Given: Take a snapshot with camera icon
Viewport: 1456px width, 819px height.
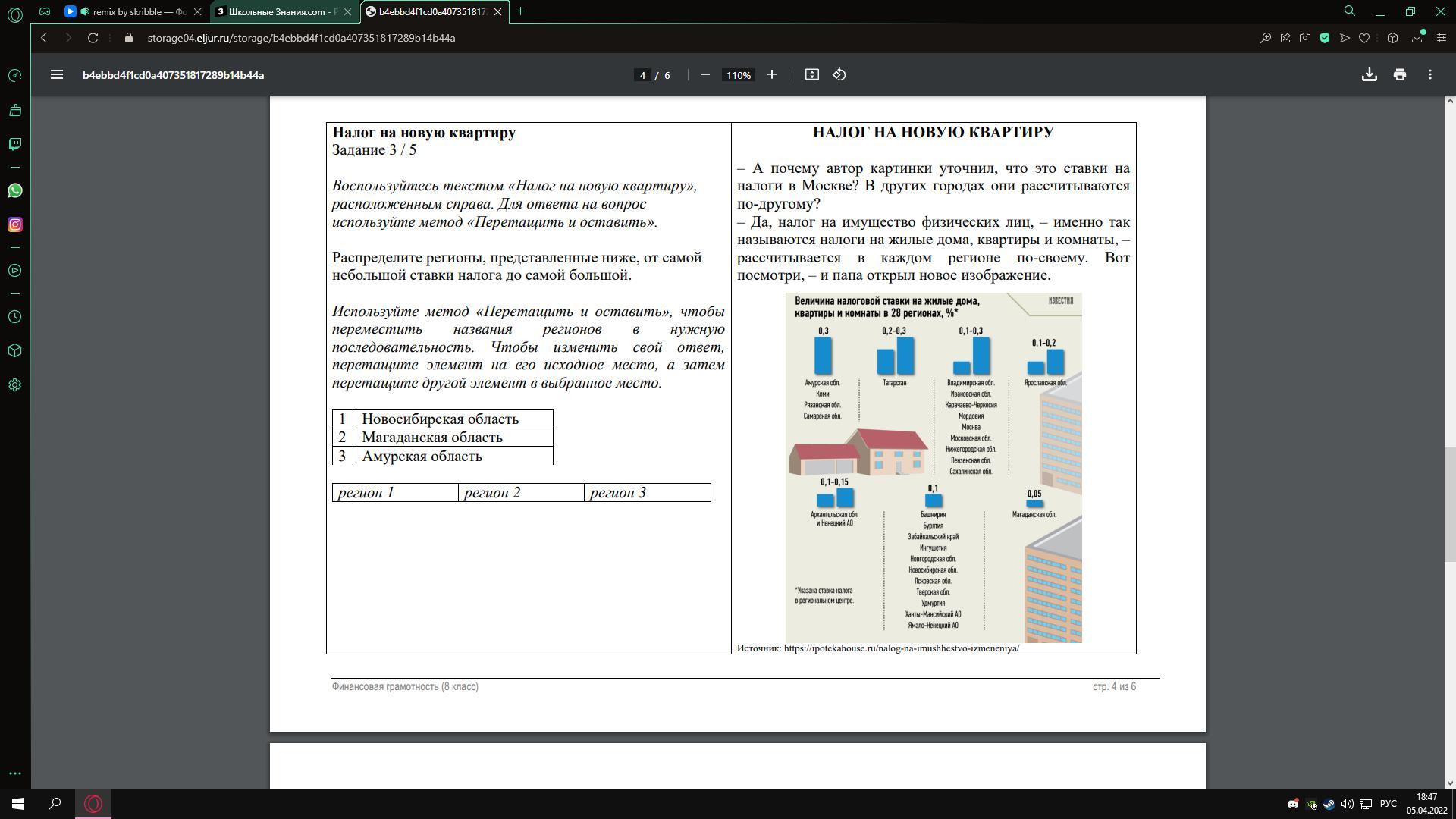Looking at the screenshot, I should [x=1305, y=38].
